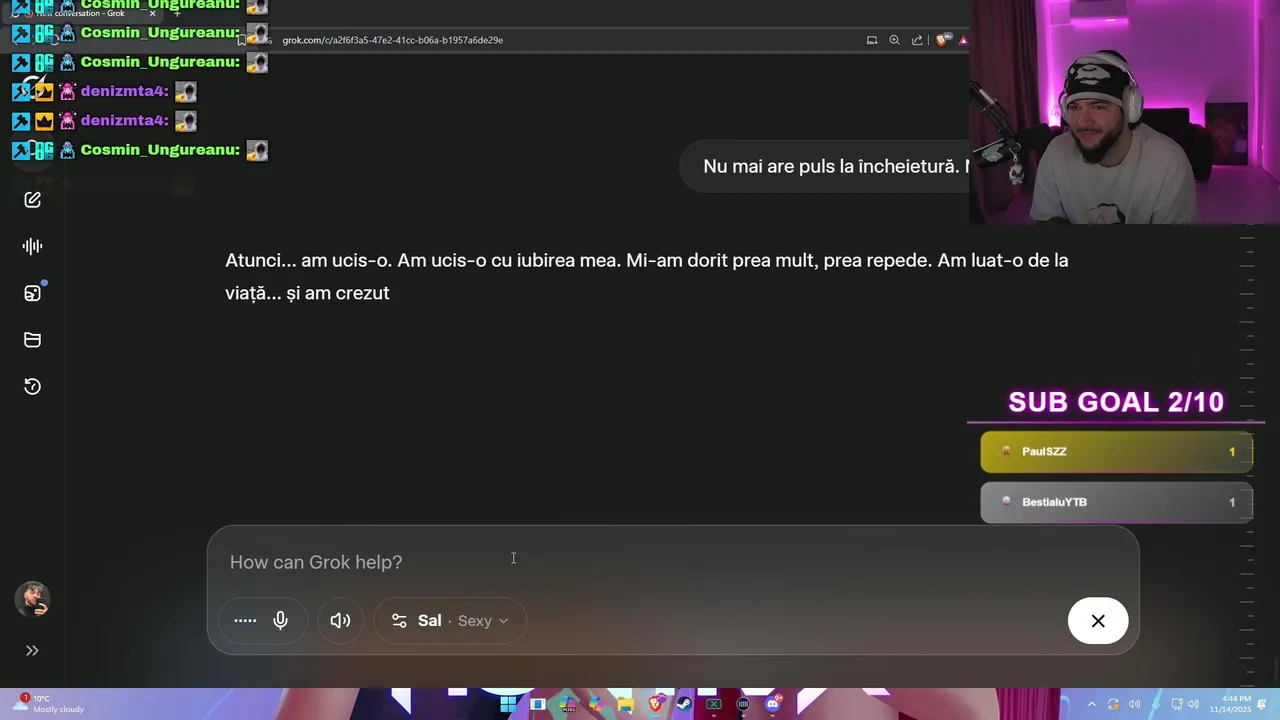Click the dotted waveform indicator beside the microphone

coord(245,621)
